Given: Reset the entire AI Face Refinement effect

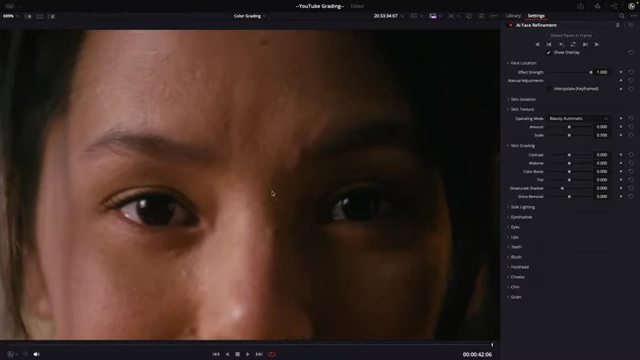Looking at the screenshot, I should coord(631,25).
